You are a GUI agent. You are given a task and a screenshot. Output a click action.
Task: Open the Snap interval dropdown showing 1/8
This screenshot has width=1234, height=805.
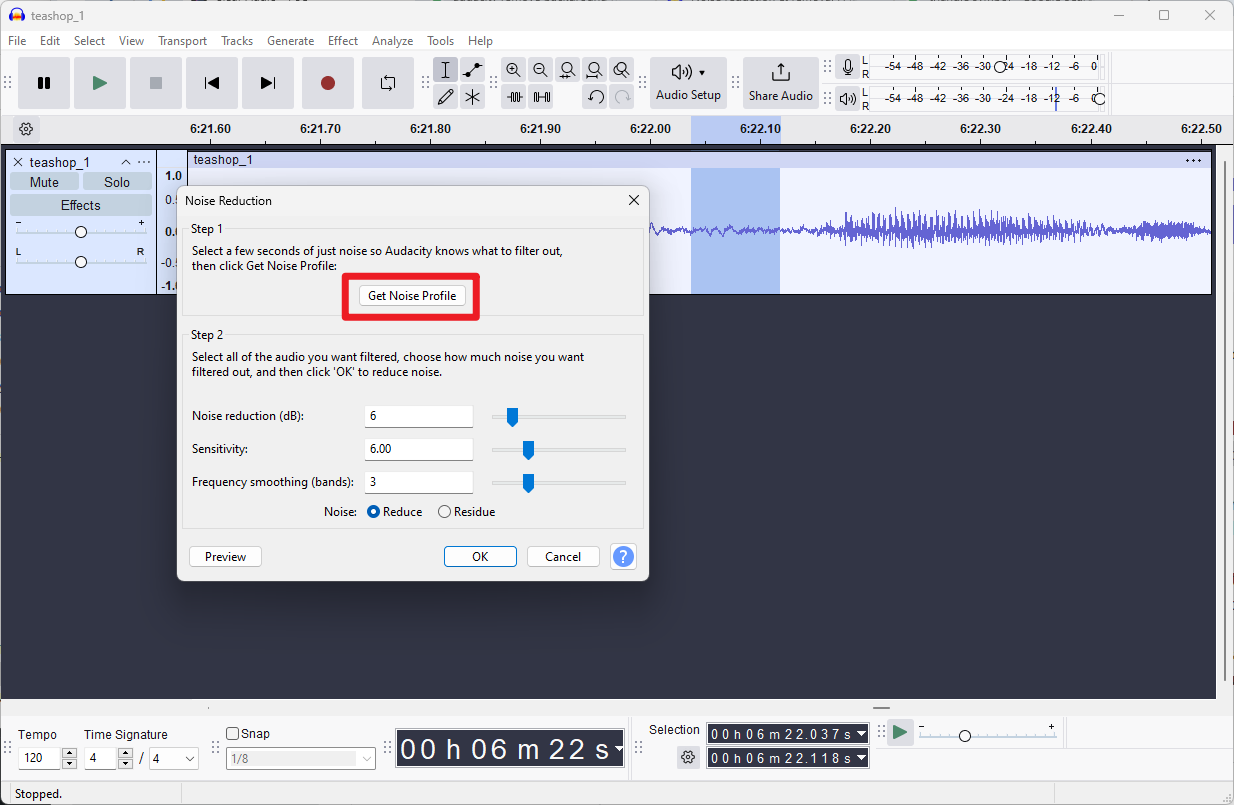pyautogui.click(x=300, y=758)
